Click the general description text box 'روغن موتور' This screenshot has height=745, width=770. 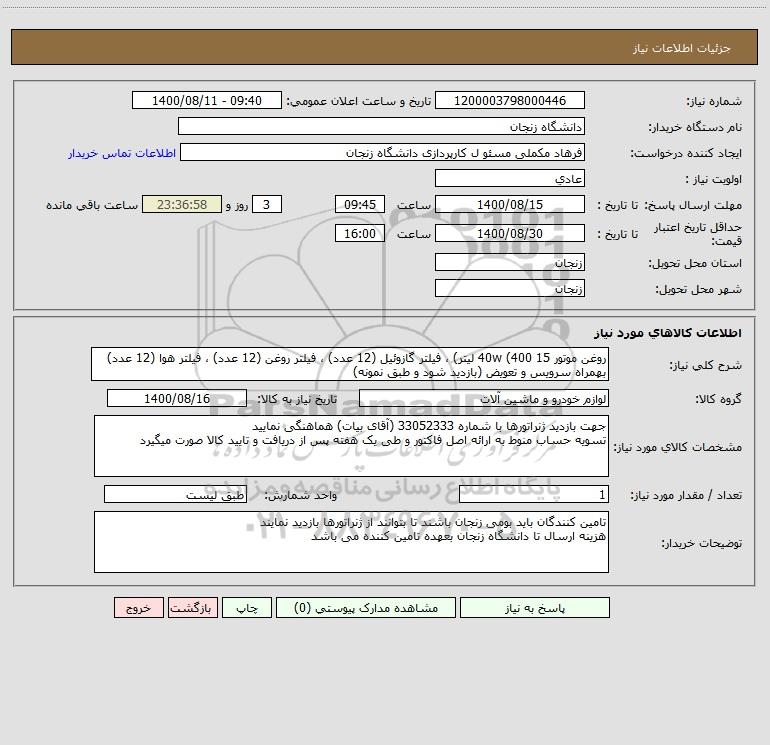[350, 364]
